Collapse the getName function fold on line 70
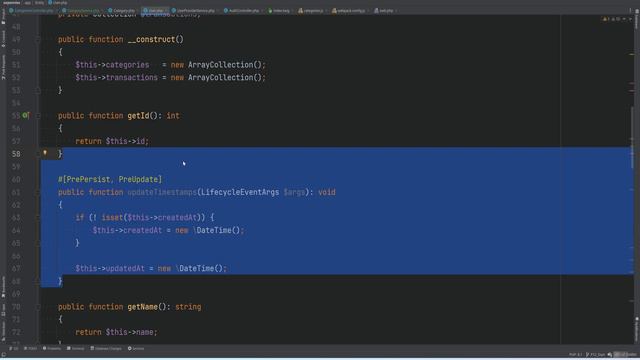 (x=38, y=307)
